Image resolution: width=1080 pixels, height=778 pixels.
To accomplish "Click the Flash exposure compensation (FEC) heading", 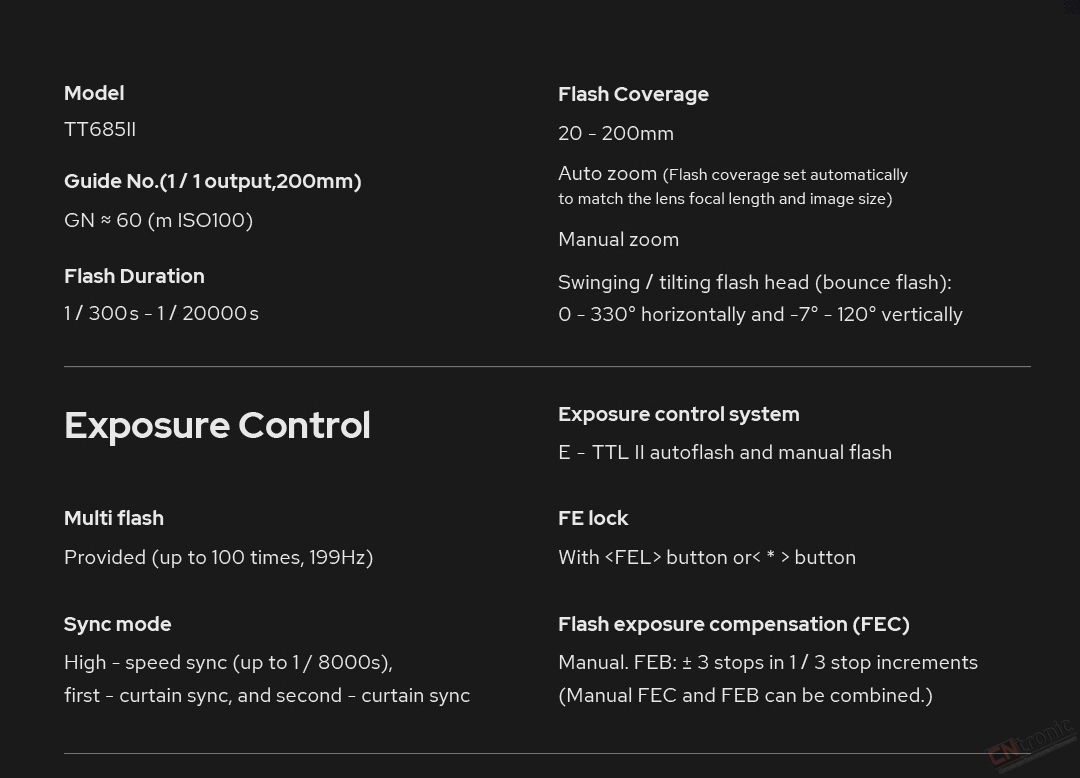I will [x=734, y=624].
